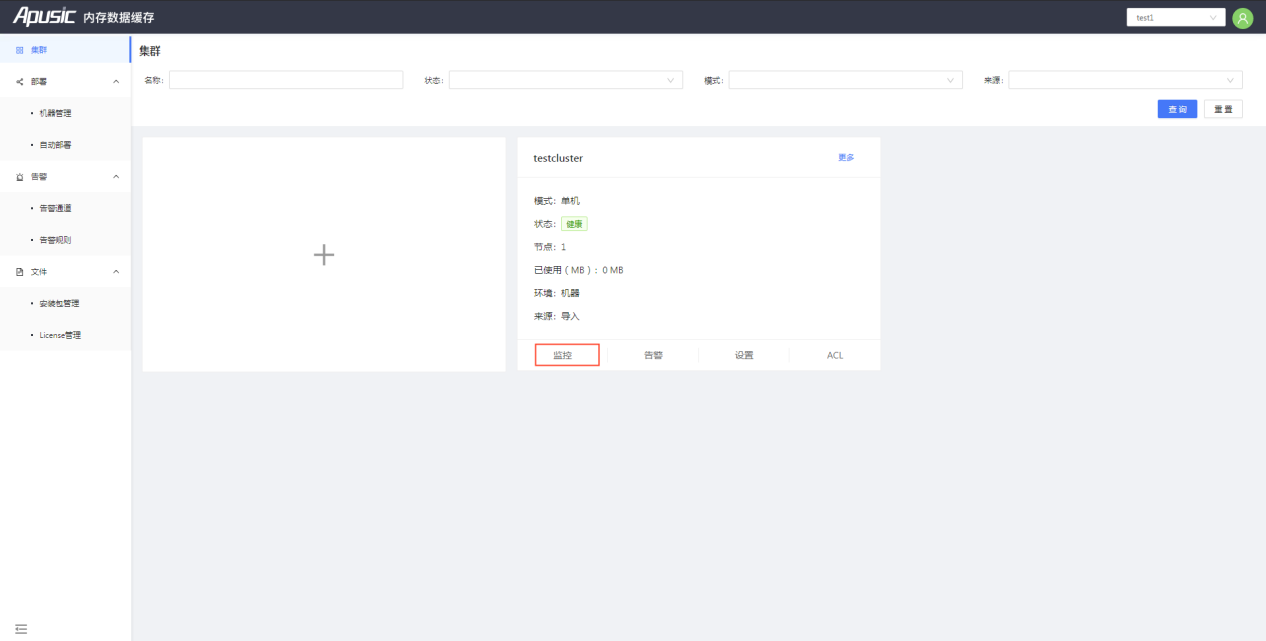
Task: Collapse the 文件 sidebar section
Action: pos(65,271)
